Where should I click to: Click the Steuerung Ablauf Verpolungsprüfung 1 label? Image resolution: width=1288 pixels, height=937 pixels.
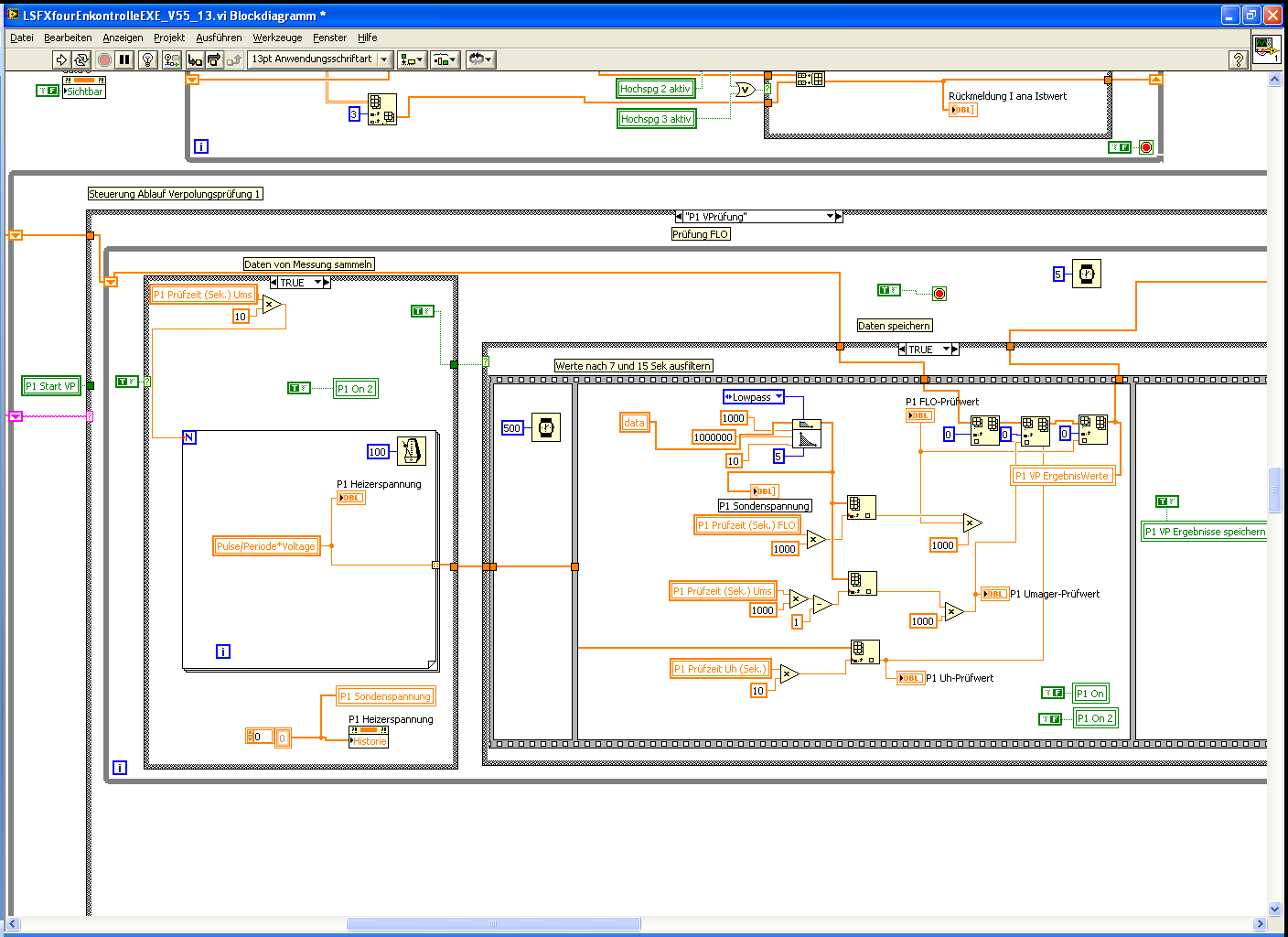[x=176, y=194]
